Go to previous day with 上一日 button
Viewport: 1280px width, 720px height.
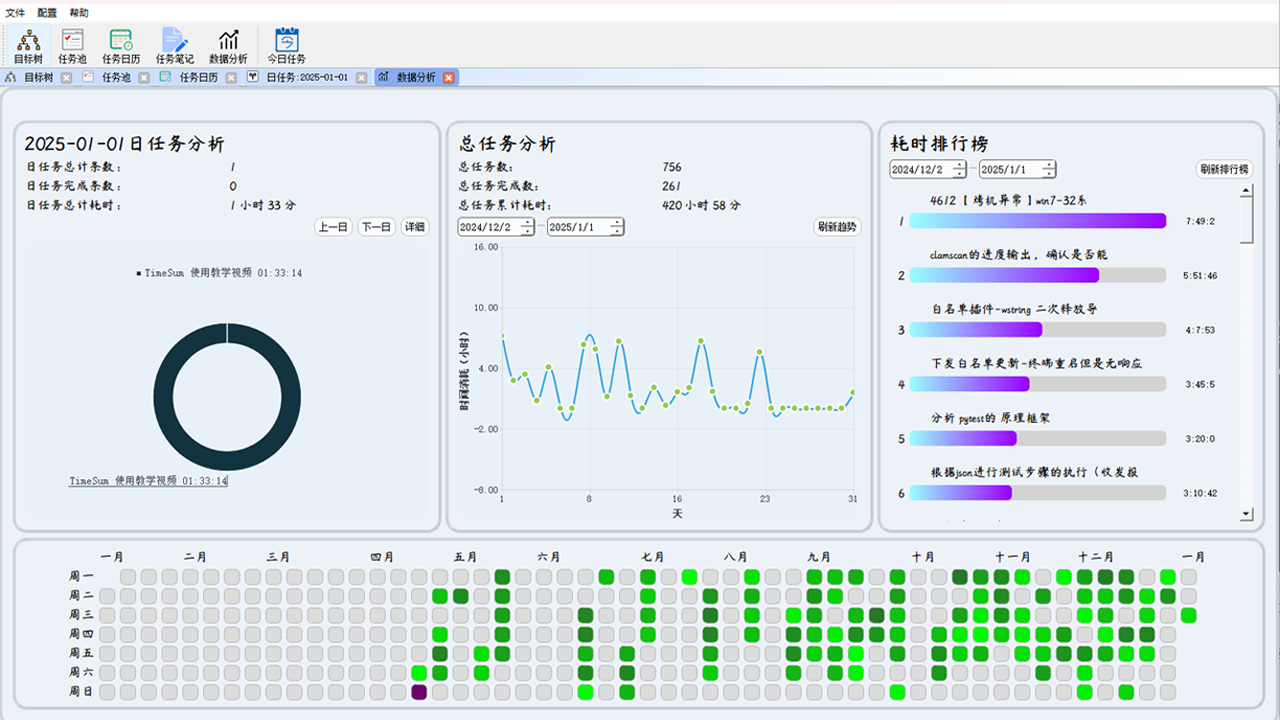[x=333, y=227]
